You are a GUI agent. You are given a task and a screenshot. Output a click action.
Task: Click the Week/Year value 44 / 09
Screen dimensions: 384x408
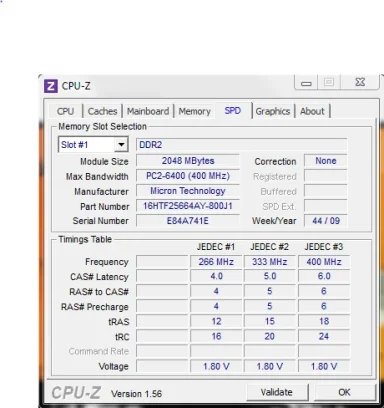(326, 221)
